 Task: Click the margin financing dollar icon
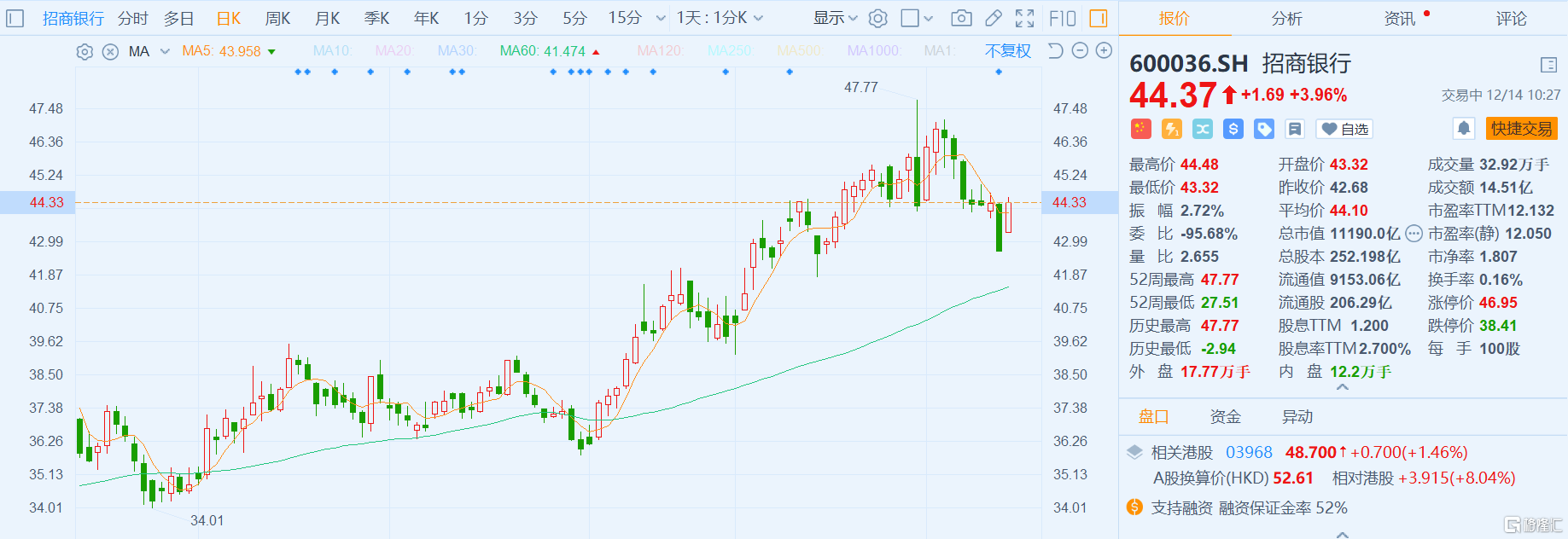pyautogui.click(x=1134, y=507)
